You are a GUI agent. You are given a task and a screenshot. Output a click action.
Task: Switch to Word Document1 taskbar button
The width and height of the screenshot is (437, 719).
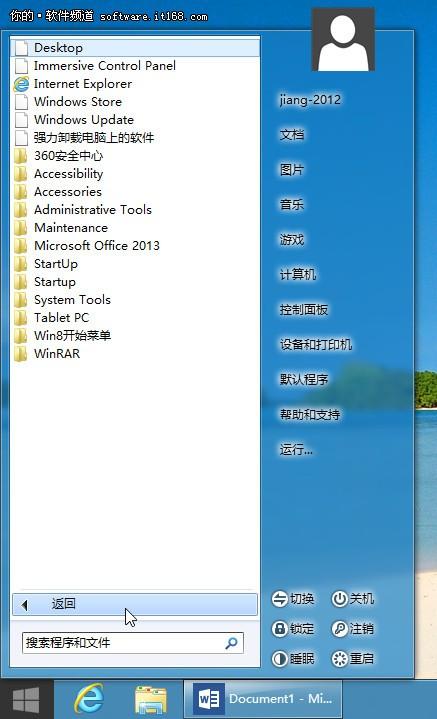[x=263, y=699]
